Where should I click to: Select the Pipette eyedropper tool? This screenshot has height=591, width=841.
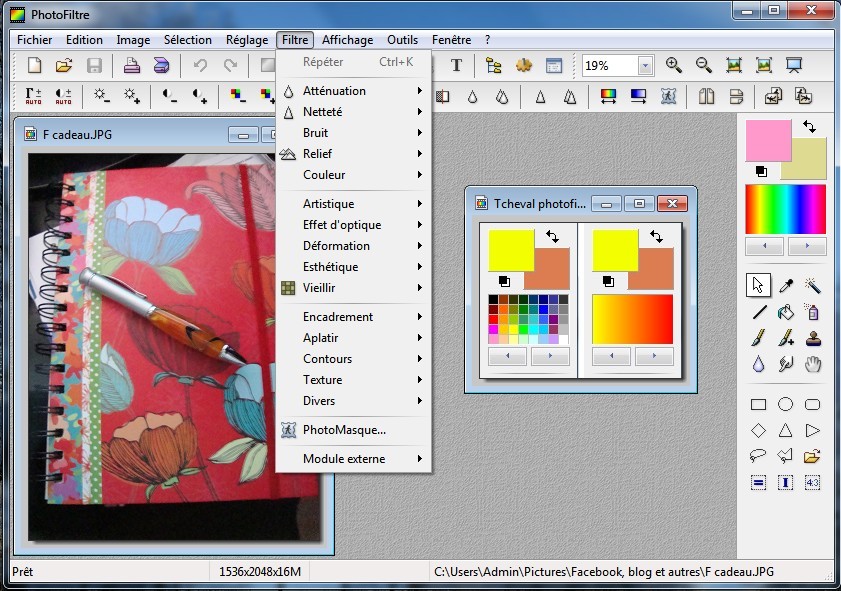coord(786,285)
